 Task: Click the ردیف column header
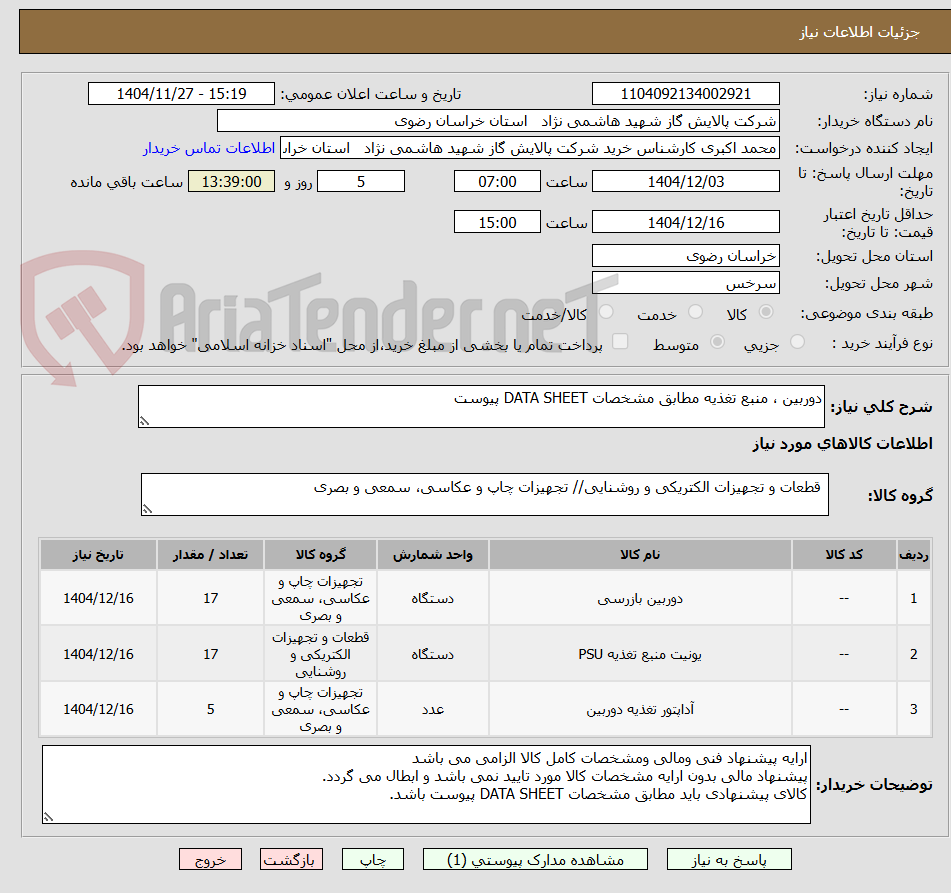(913, 554)
